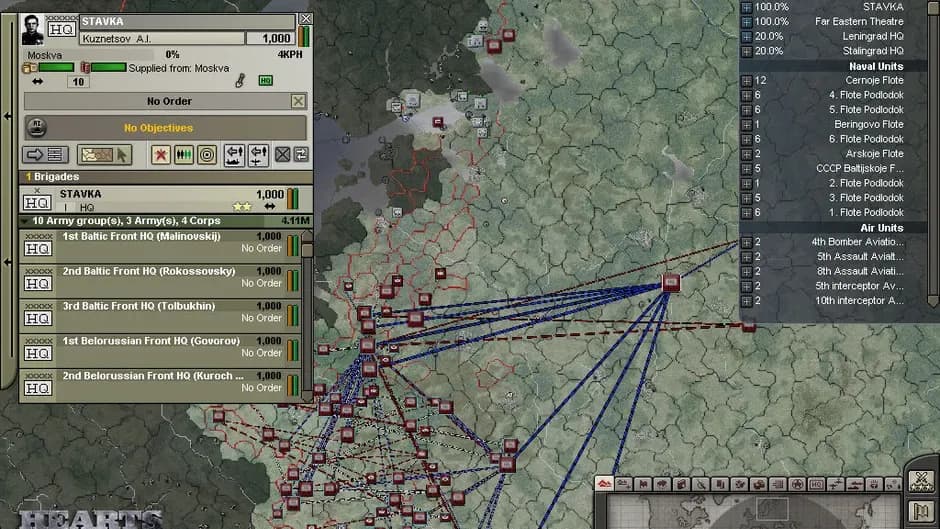Select unit counter at blue lines hub
The height and width of the screenshot is (529, 940).
[671, 282]
